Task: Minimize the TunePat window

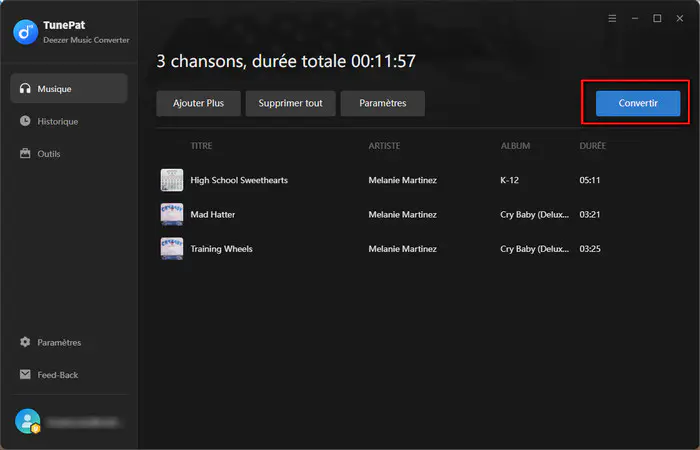Action: pos(635,18)
